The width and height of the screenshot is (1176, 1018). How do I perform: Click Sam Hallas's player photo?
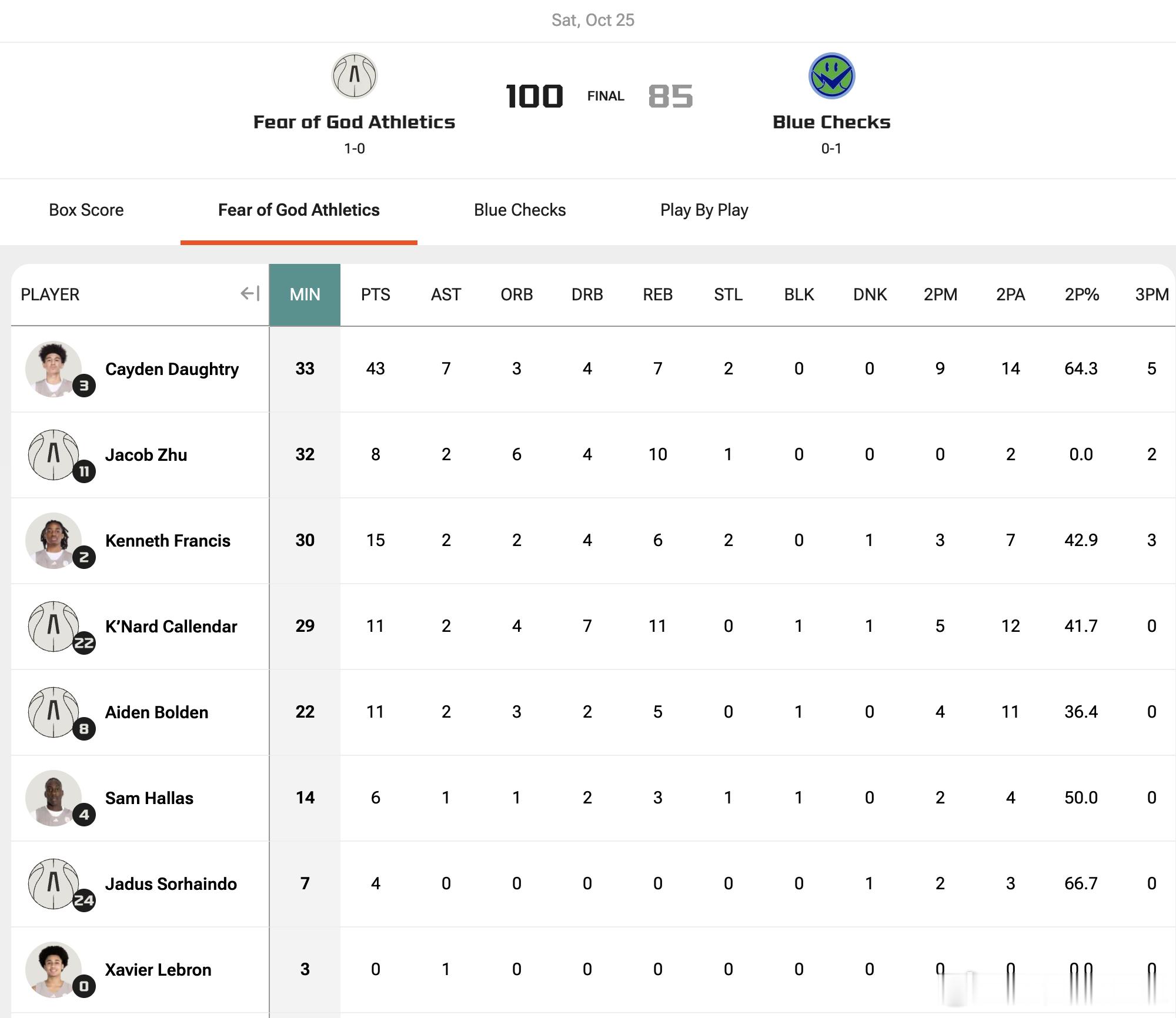click(x=54, y=798)
